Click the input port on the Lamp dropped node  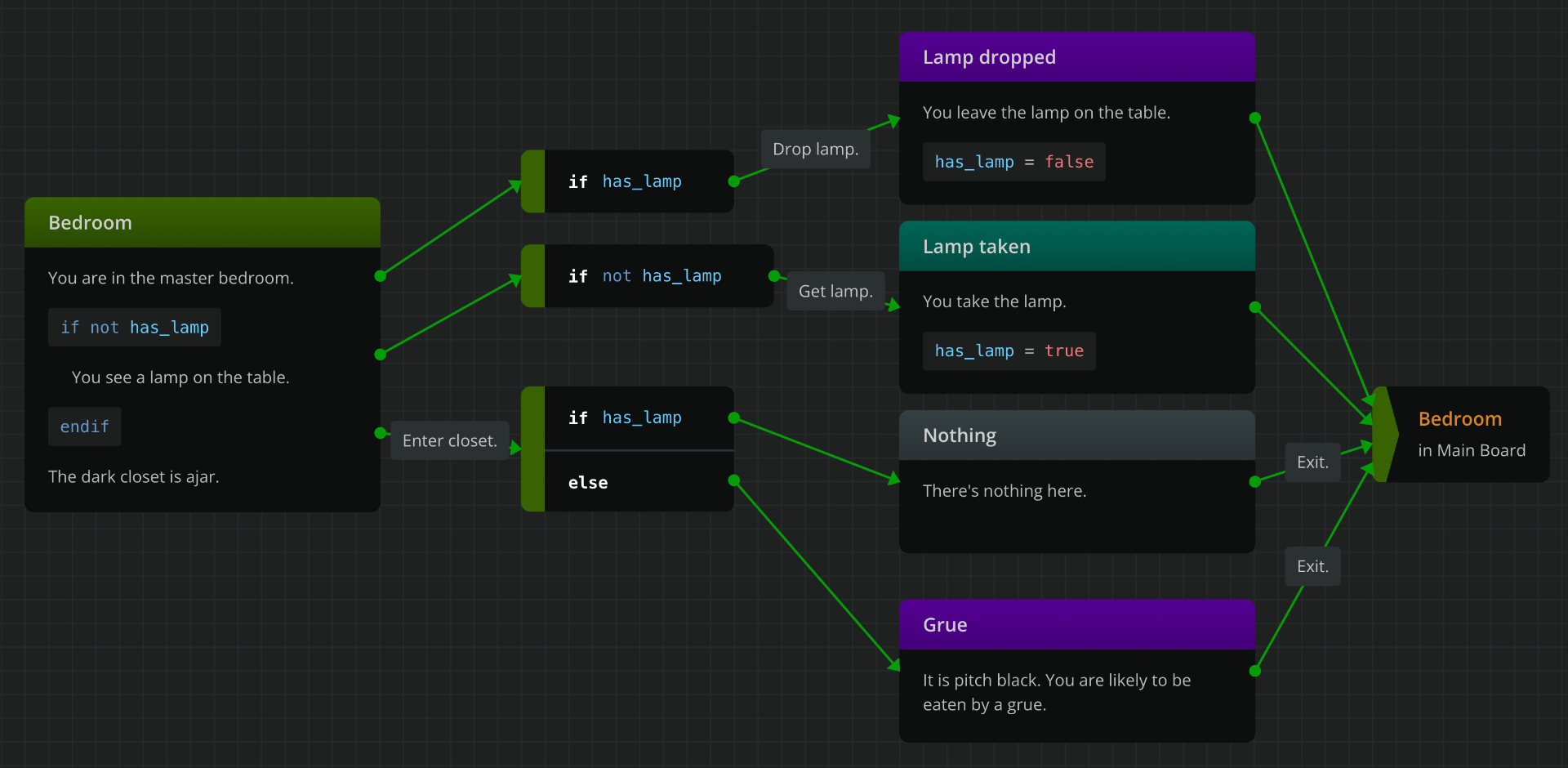[896, 120]
